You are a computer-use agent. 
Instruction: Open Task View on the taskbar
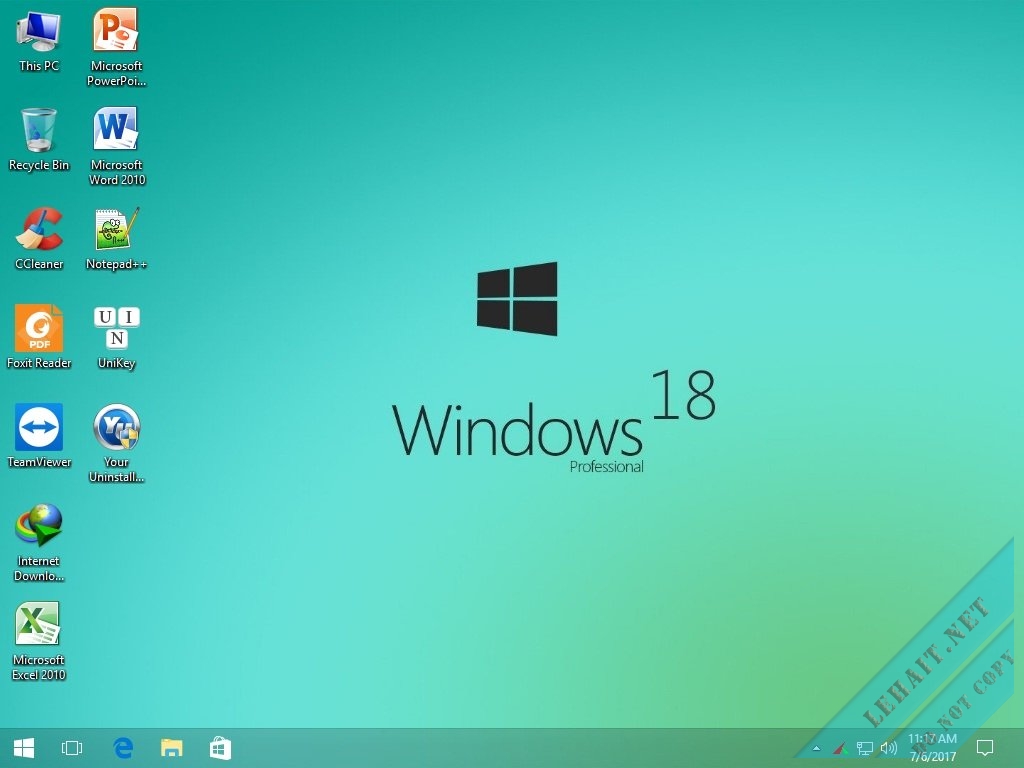click(x=71, y=747)
